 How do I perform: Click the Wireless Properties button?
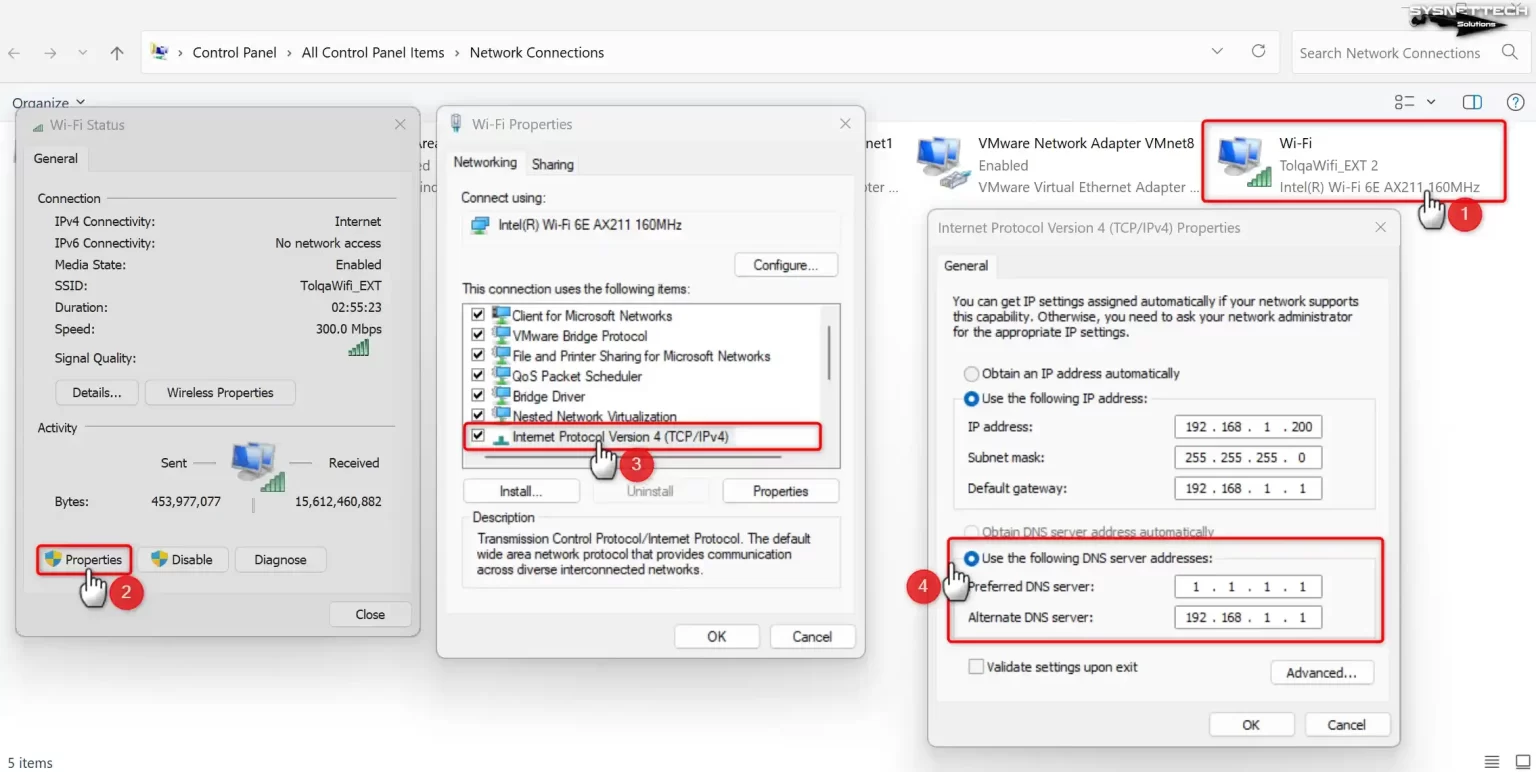click(x=220, y=392)
